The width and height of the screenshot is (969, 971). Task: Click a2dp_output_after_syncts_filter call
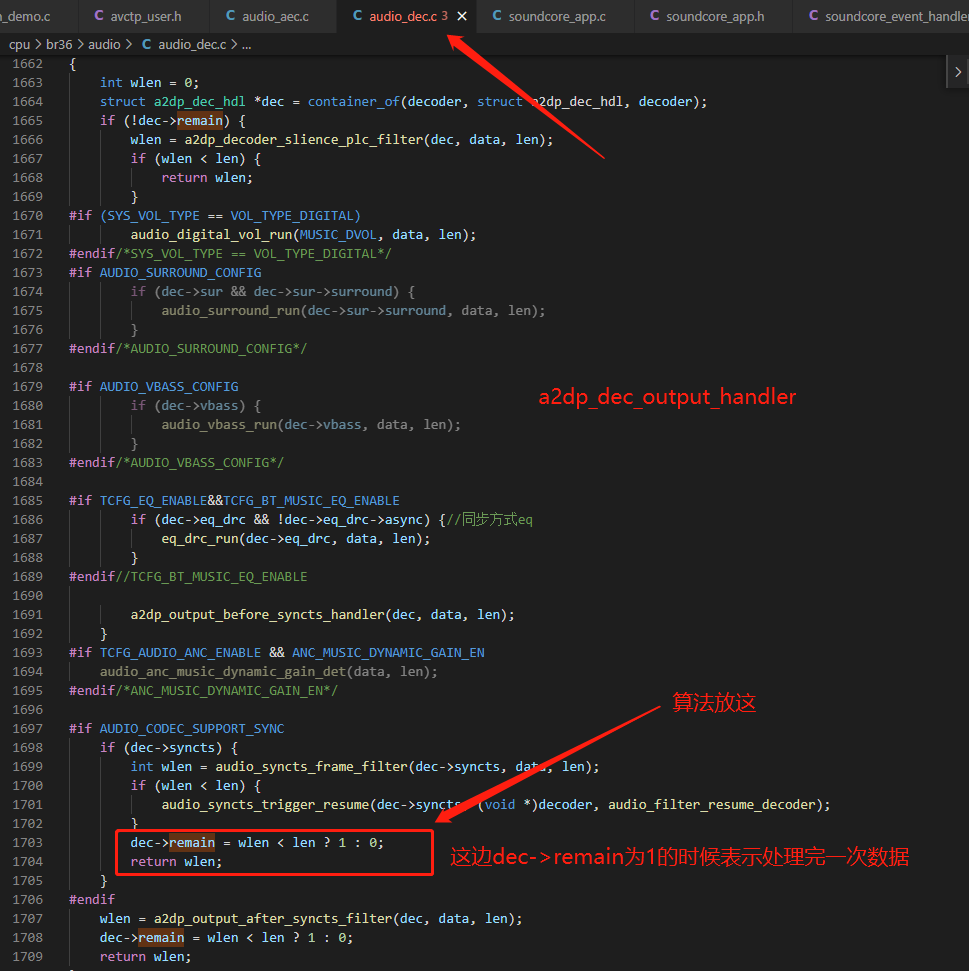(273, 919)
